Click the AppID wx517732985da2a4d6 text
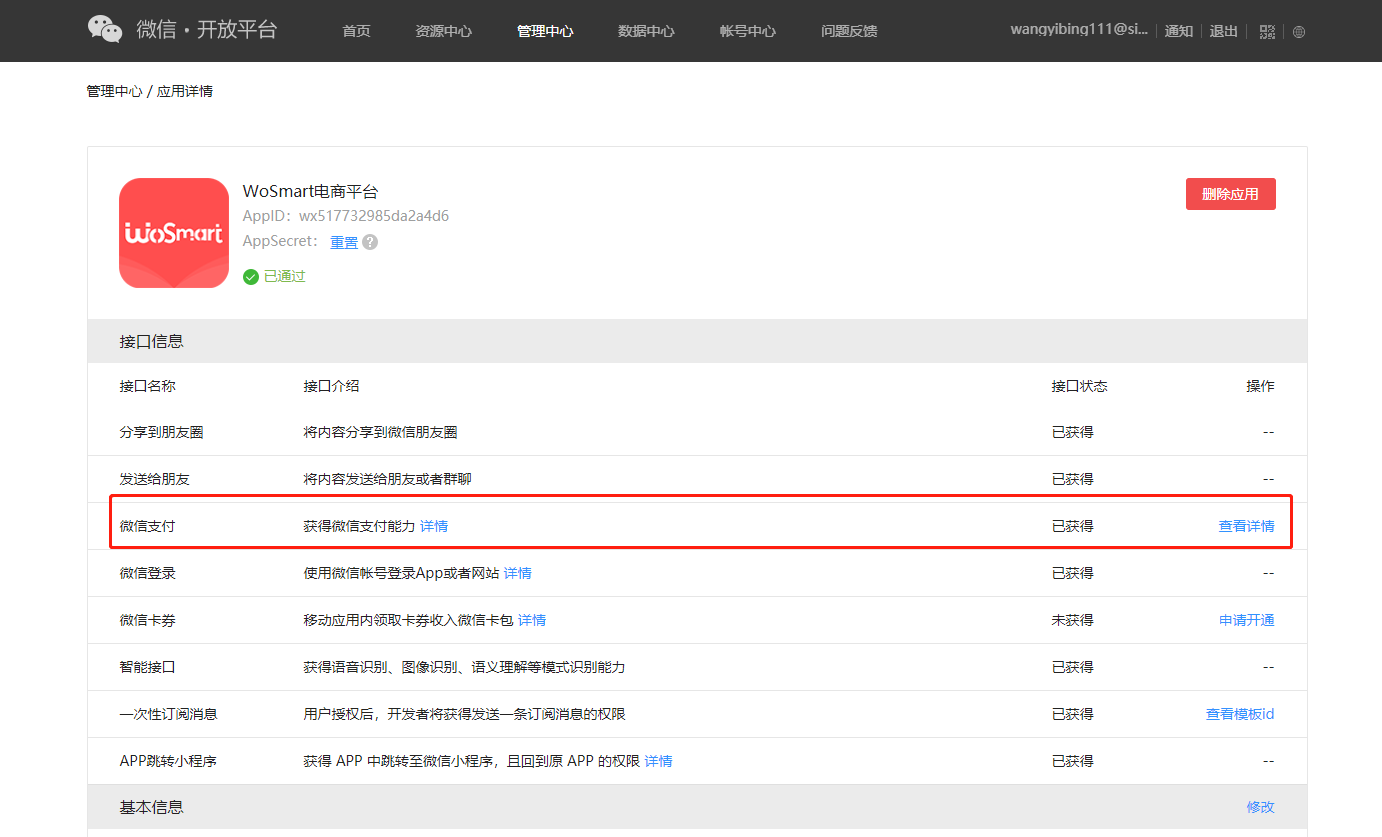This screenshot has height=837, width=1382. (x=346, y=216)
